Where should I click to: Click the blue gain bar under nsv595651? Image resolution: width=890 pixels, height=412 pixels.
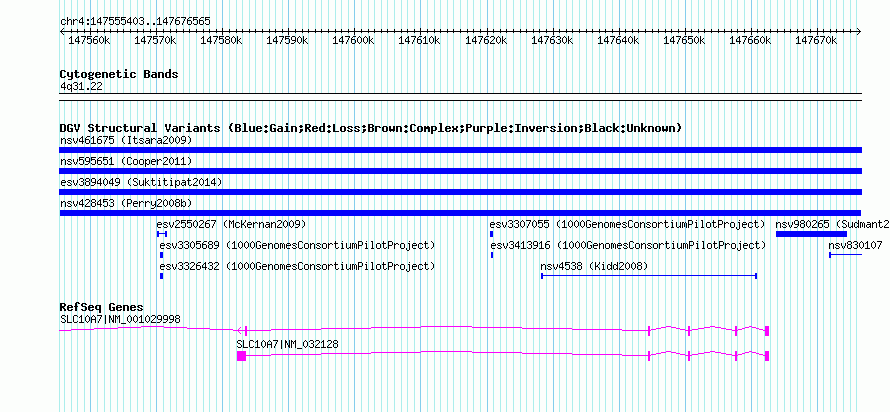[460, 171]
